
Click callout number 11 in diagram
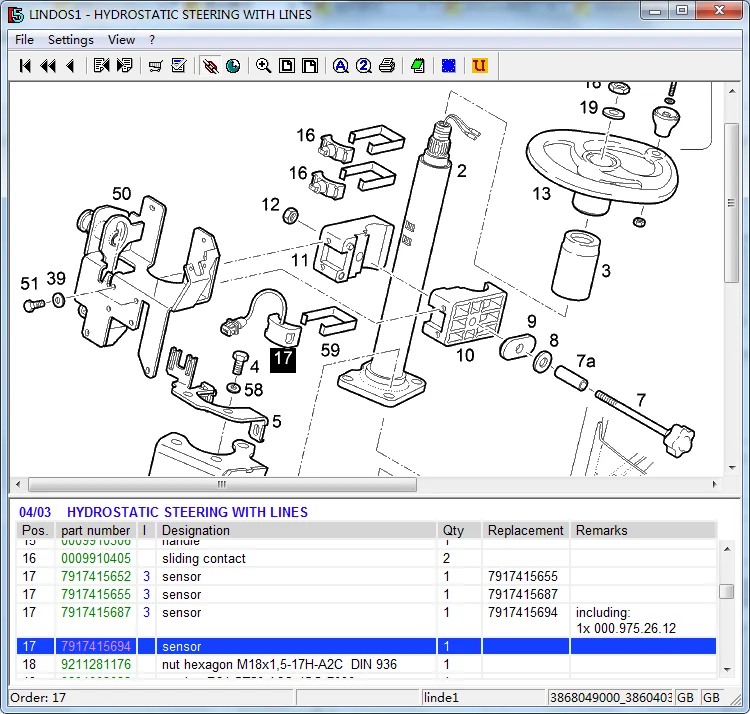pyautogui.click(x=300, y=261)
